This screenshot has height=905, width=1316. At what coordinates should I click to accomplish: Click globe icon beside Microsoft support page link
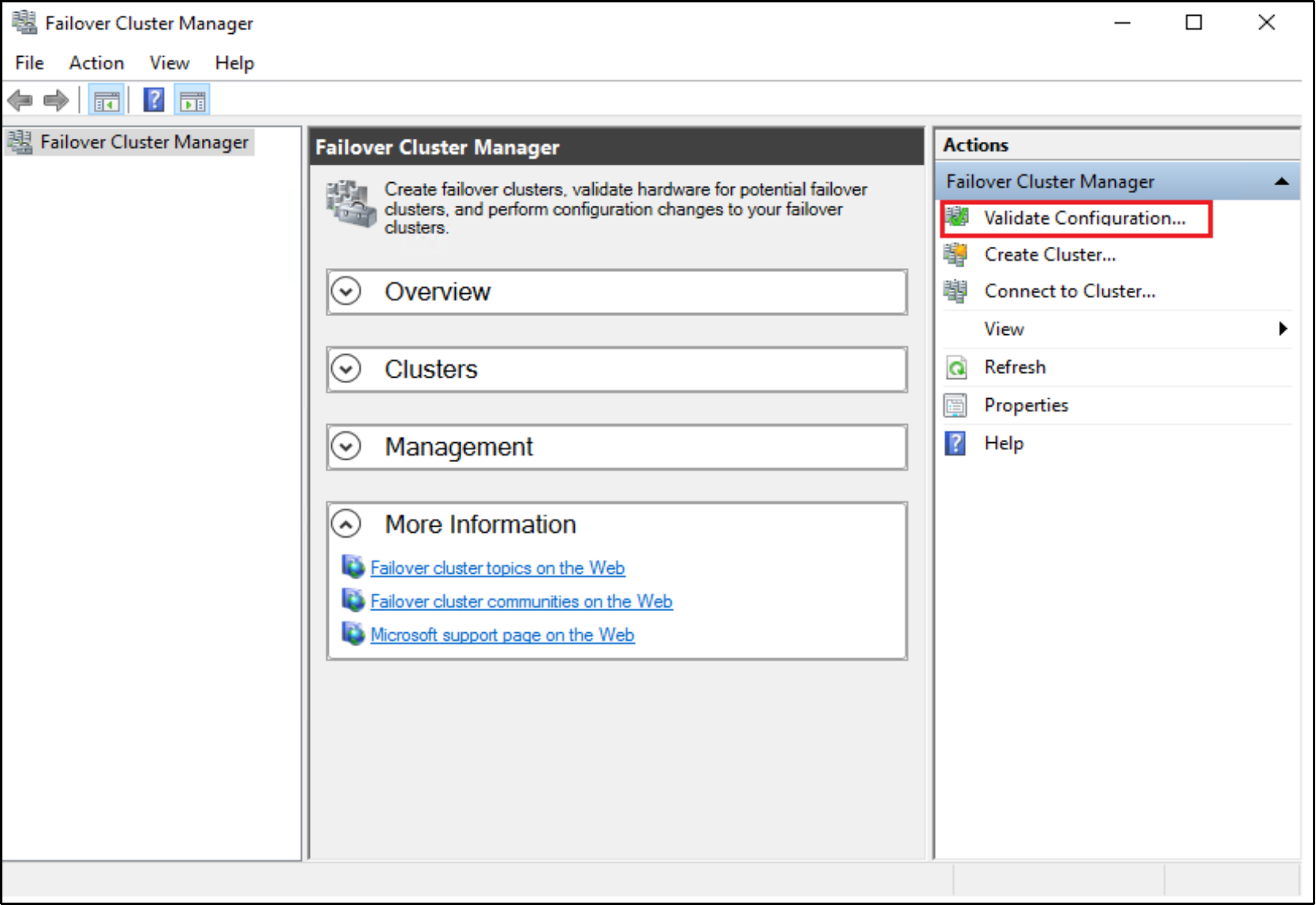point(354,633)
